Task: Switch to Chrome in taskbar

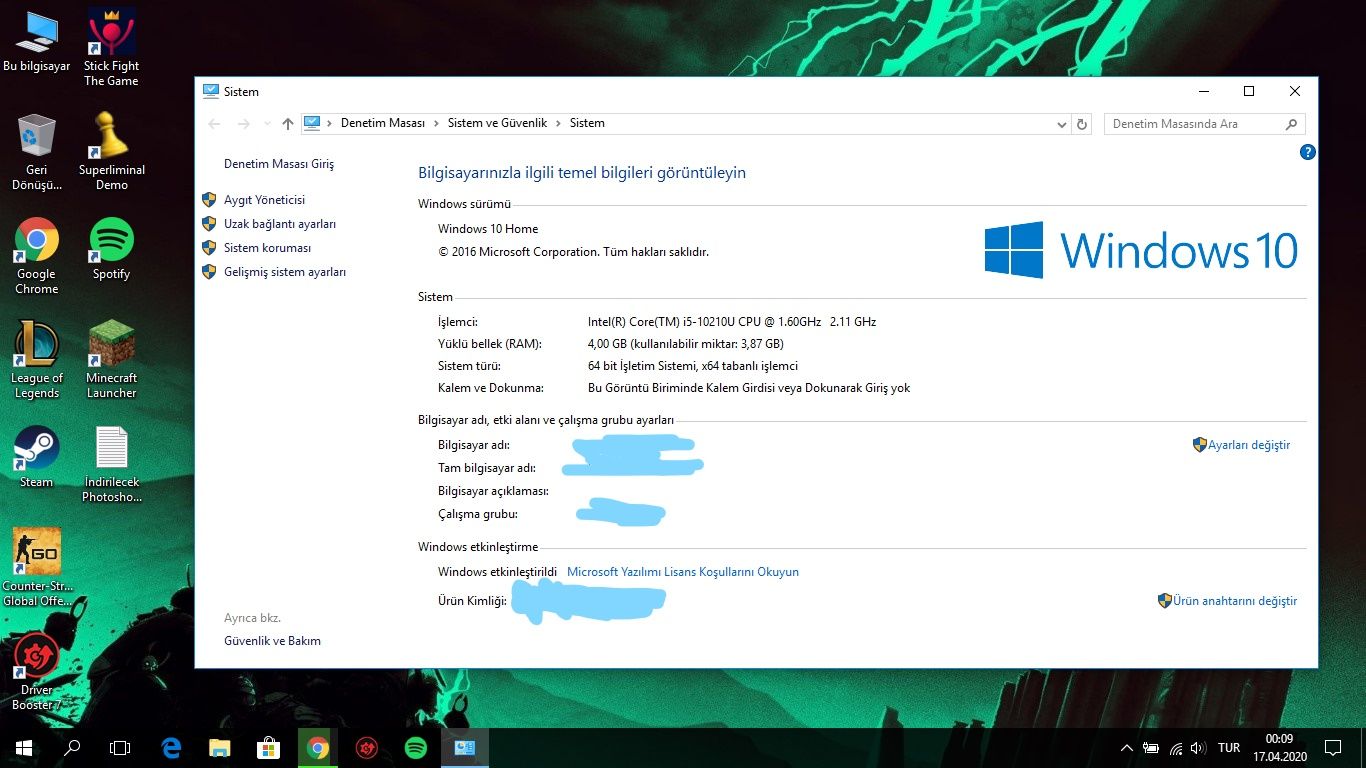Action: tap(318, 747)
